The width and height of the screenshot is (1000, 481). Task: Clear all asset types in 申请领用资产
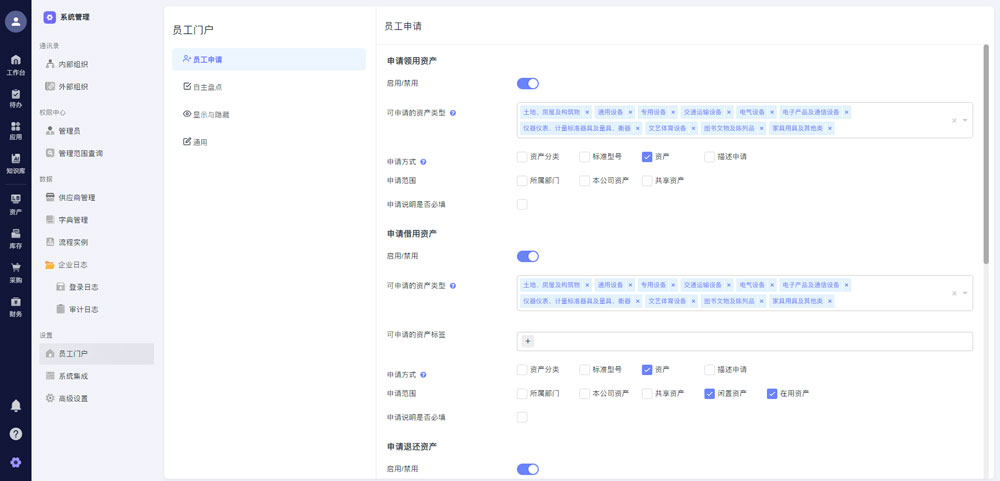(x=954, y=120)
